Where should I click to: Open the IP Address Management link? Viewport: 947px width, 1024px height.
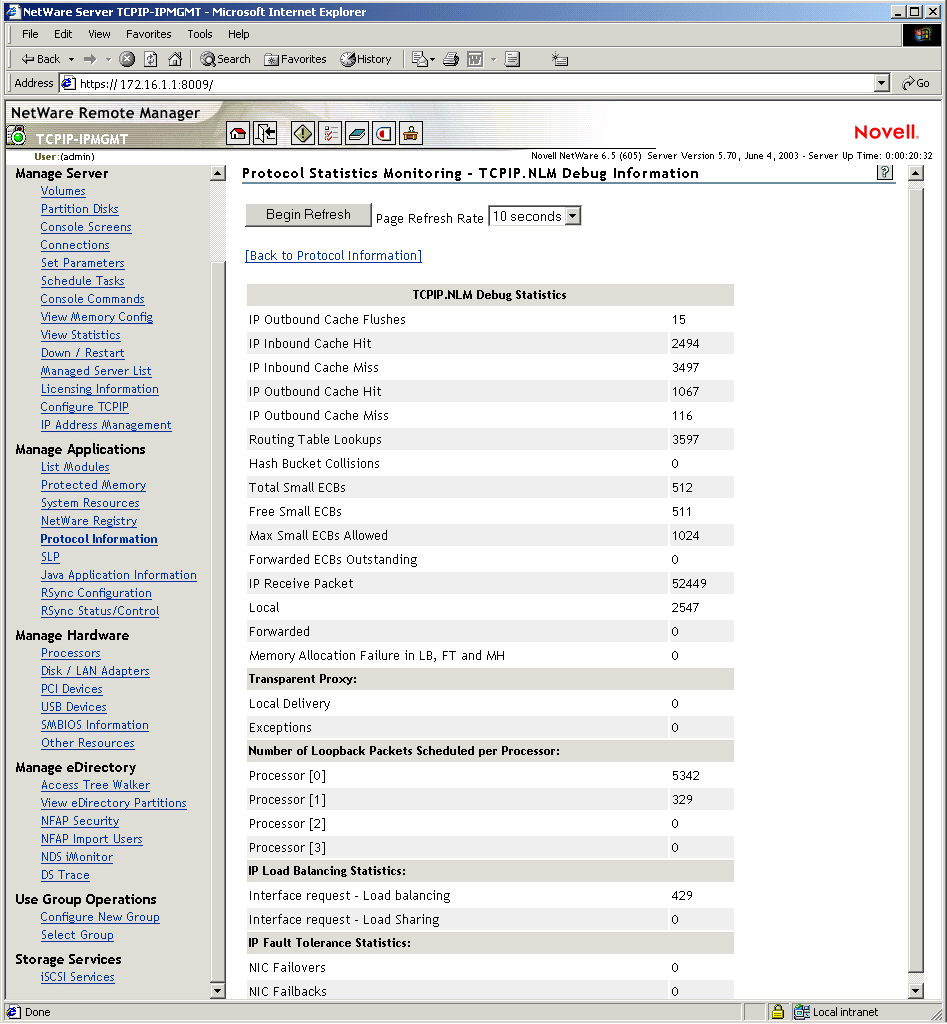pos(106,425)
